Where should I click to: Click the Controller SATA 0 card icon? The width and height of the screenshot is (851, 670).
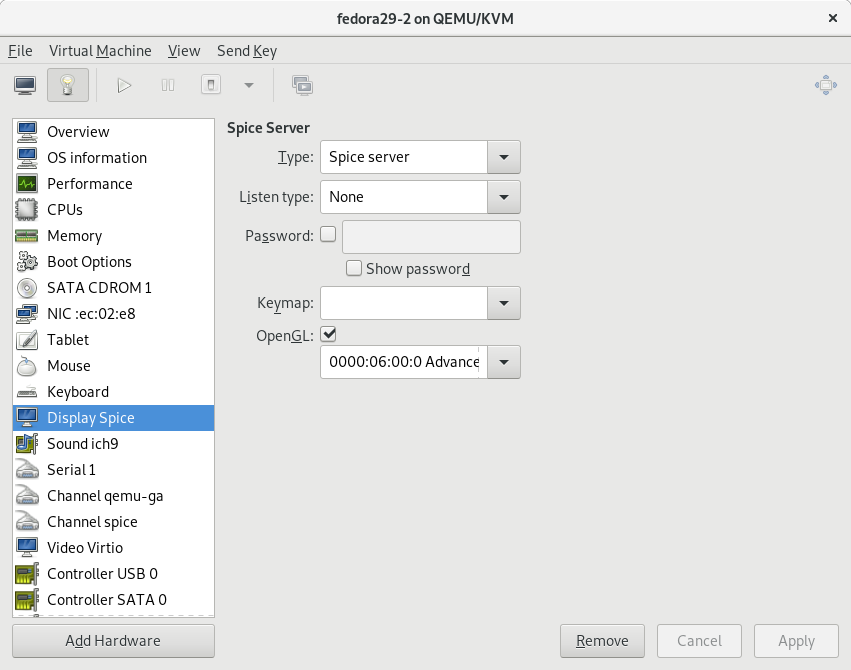click(27, 600)
